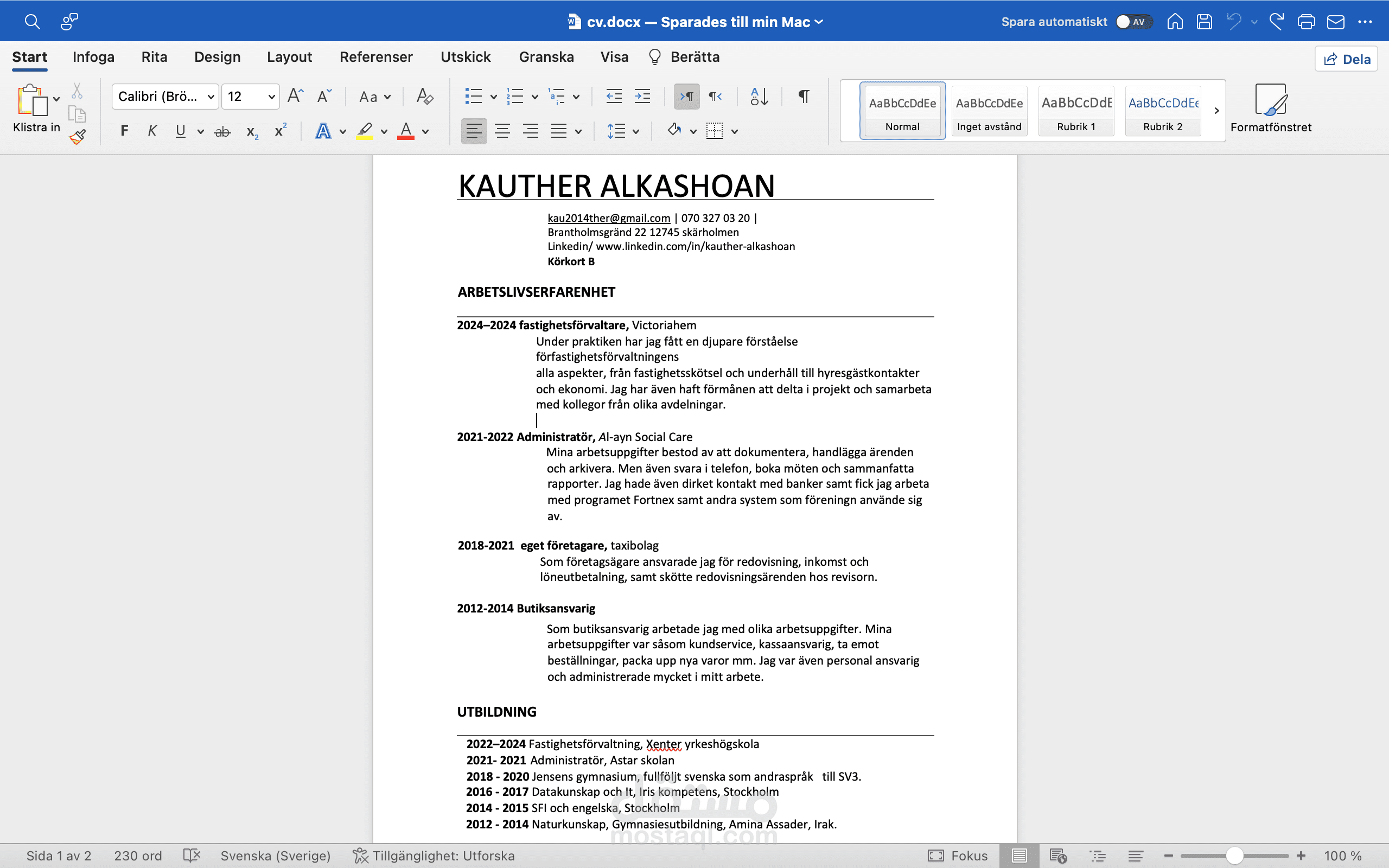Click yellow text highlight color button
This screenshot has width=1389, height=868.
[x=365, y=131]
